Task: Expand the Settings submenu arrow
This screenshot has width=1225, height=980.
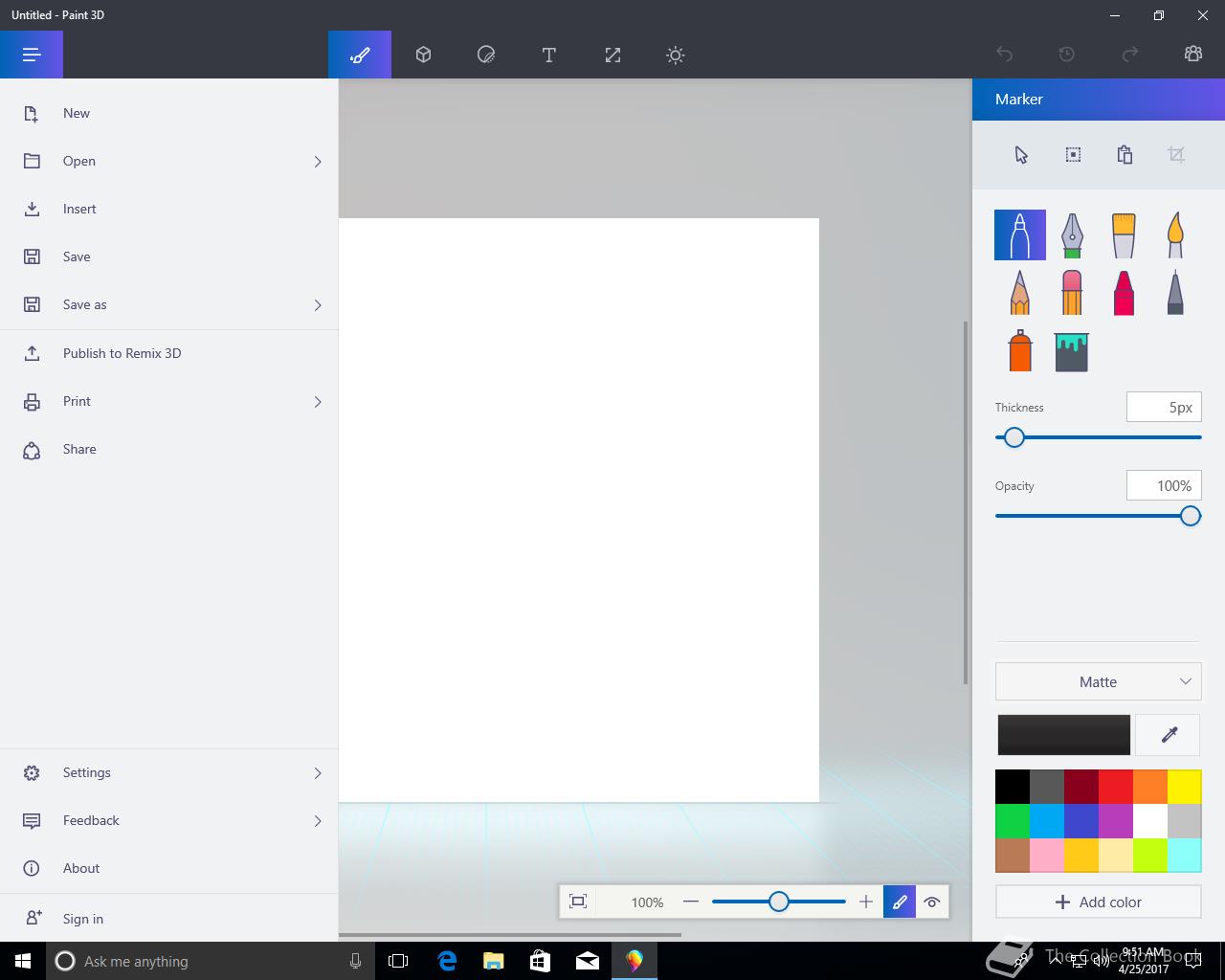Action: 318,773
